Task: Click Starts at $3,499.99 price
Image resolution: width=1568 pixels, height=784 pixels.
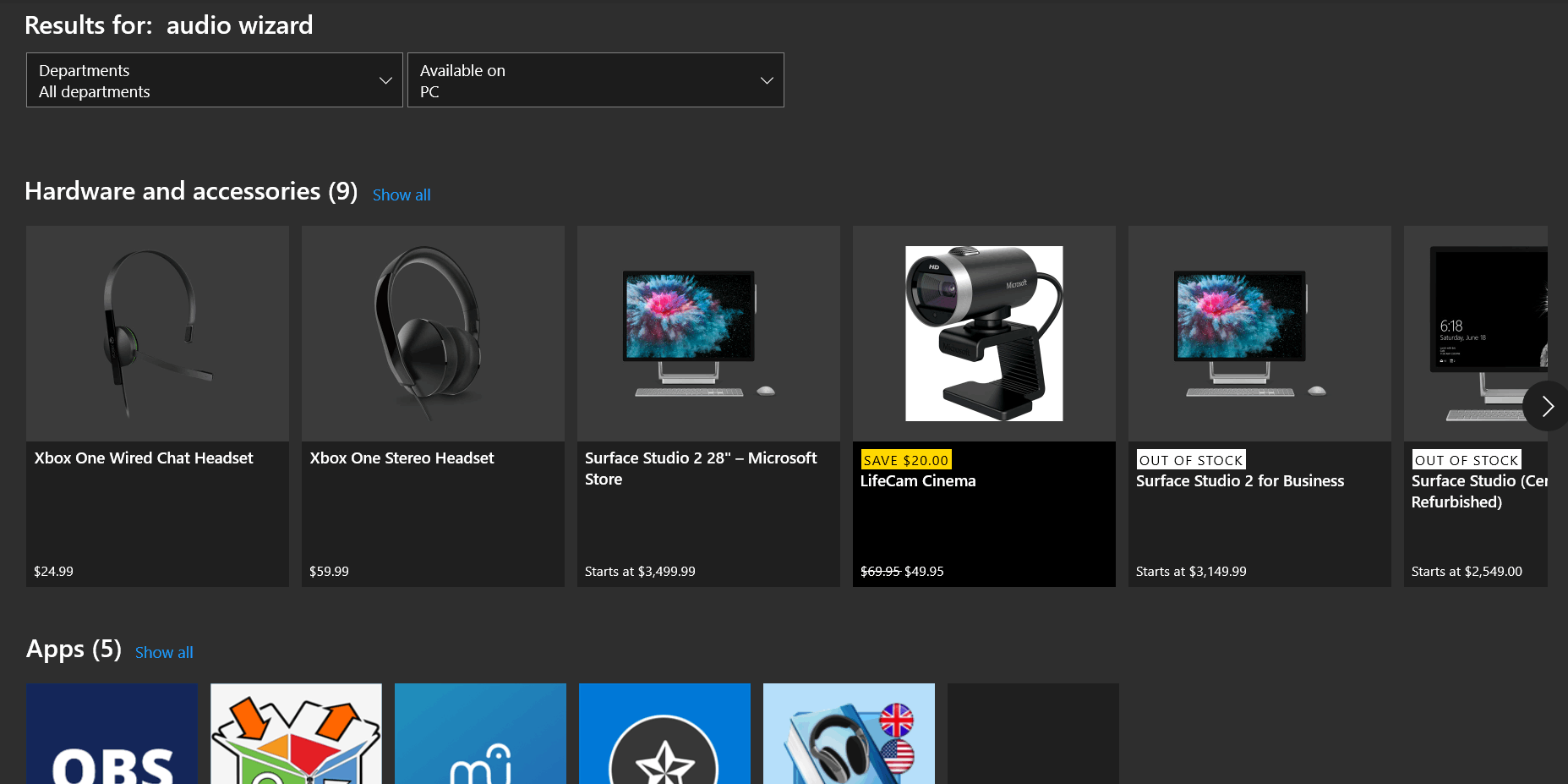Action: 640,572
